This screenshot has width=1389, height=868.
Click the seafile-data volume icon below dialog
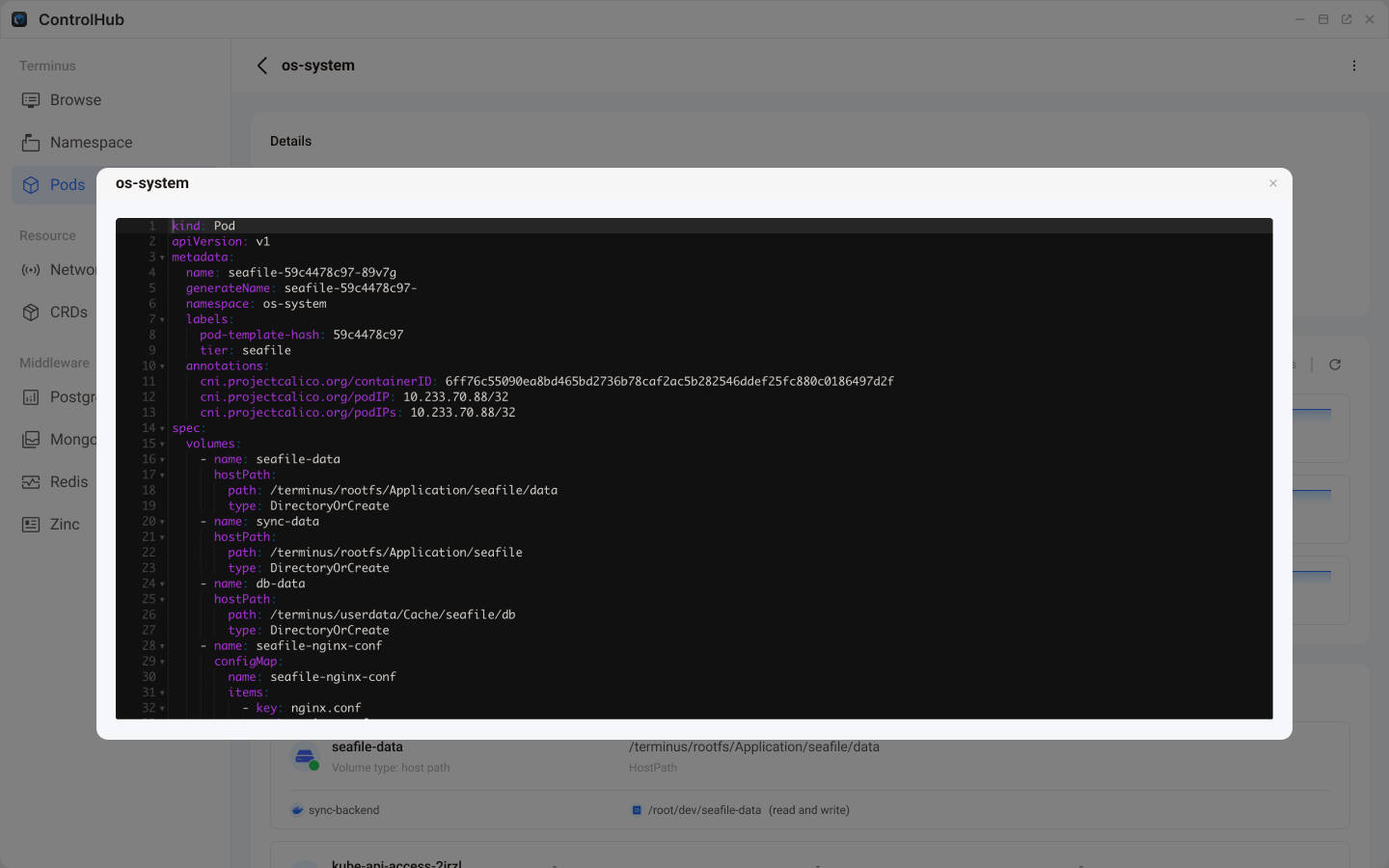coord(306,757)
